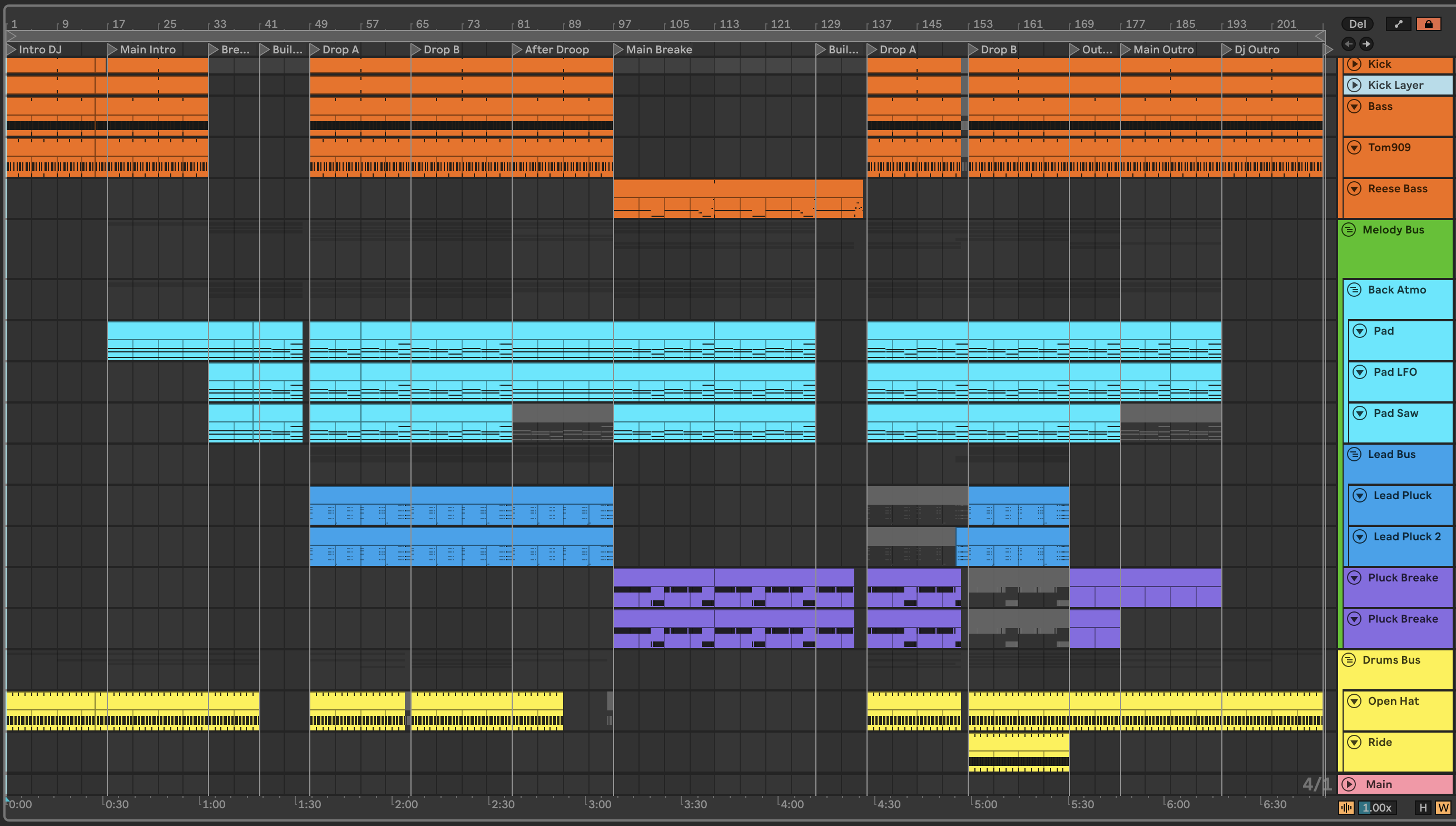Screen dimensions: 1456x826
Task: Fold the Tom909 track arrow
Action: tap(1354, 147)
